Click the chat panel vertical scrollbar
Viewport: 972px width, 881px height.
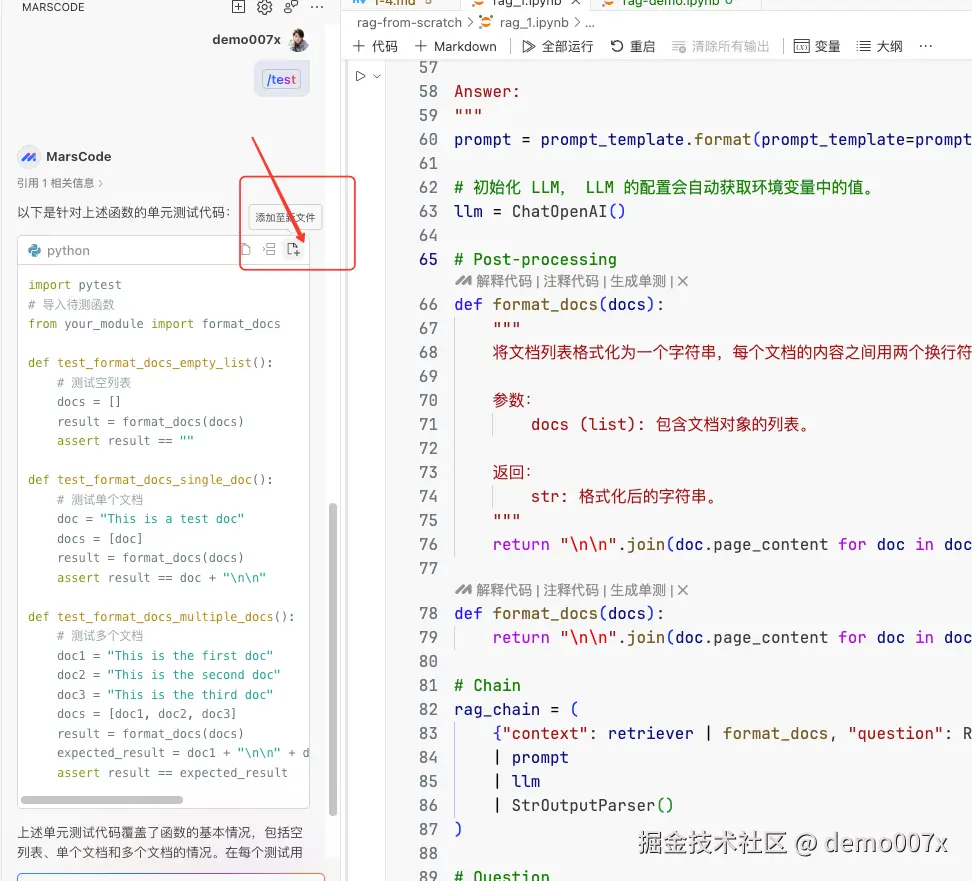click(333, 658)
